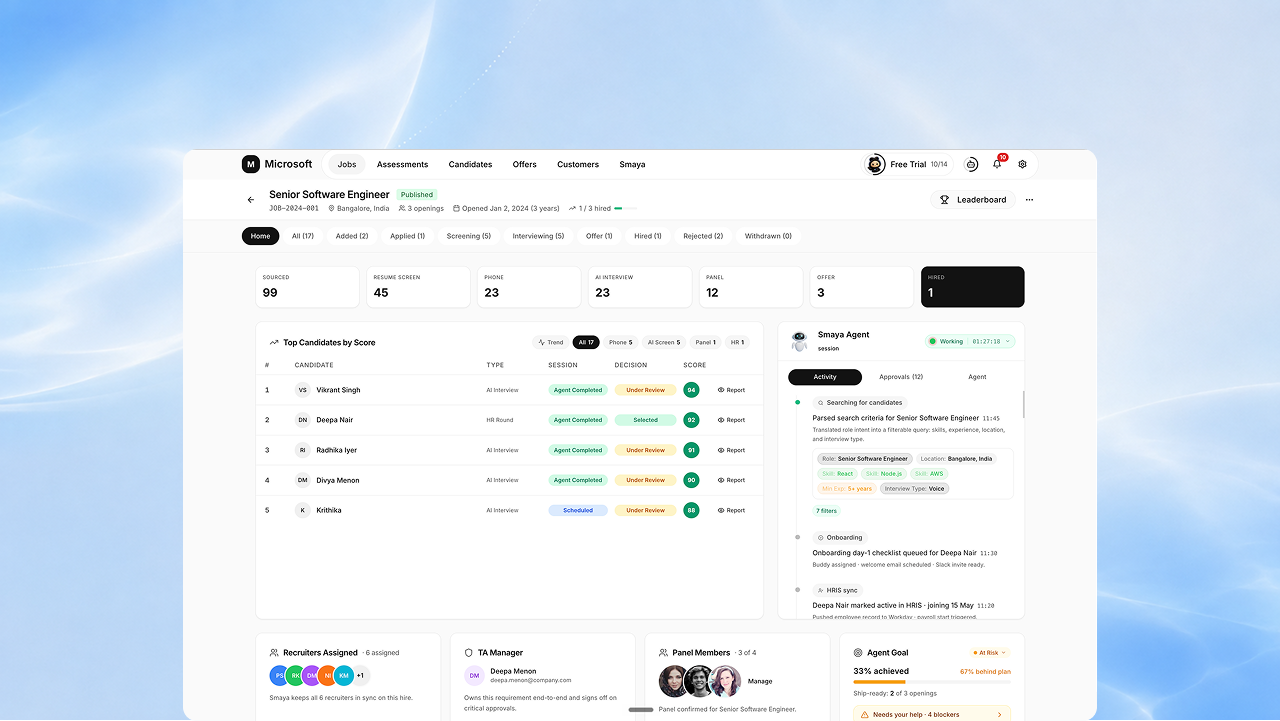View Report for Divya Menon

731,480
